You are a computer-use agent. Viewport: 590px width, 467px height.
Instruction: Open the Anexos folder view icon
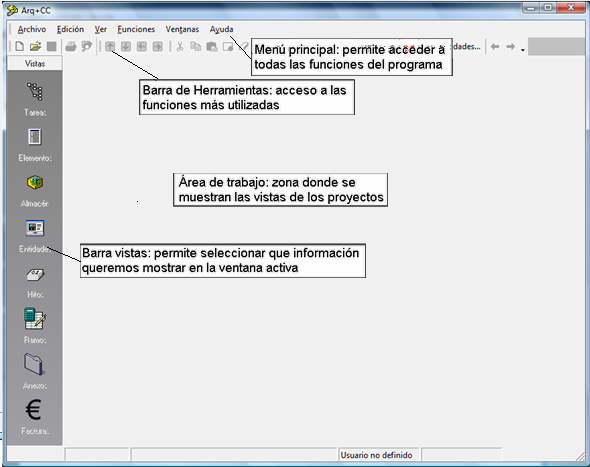[x=34, y=364]
